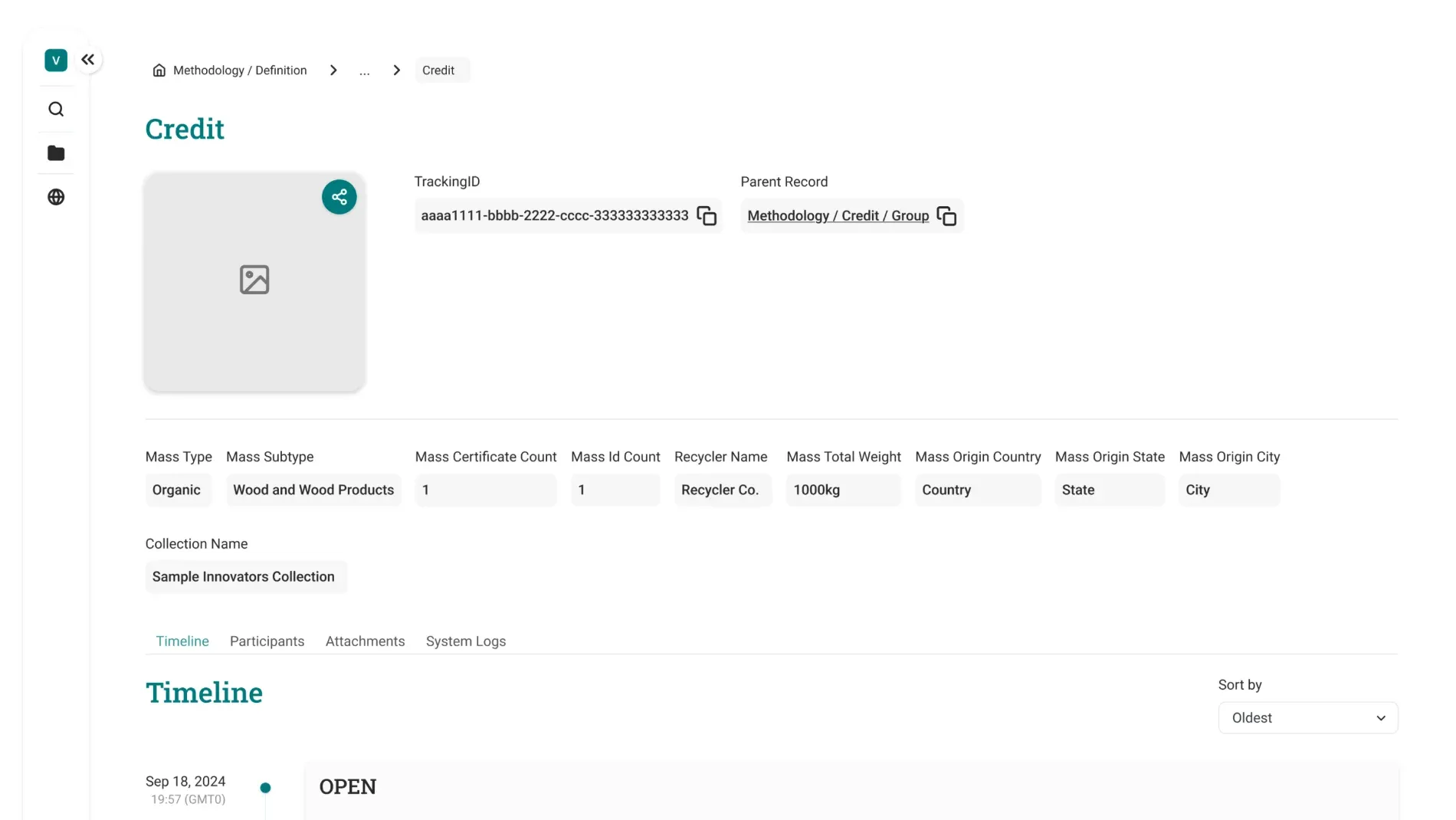Viewport: 1456px width, 820px height.
Task: Click the share icon on image
Action: [339, 197]
